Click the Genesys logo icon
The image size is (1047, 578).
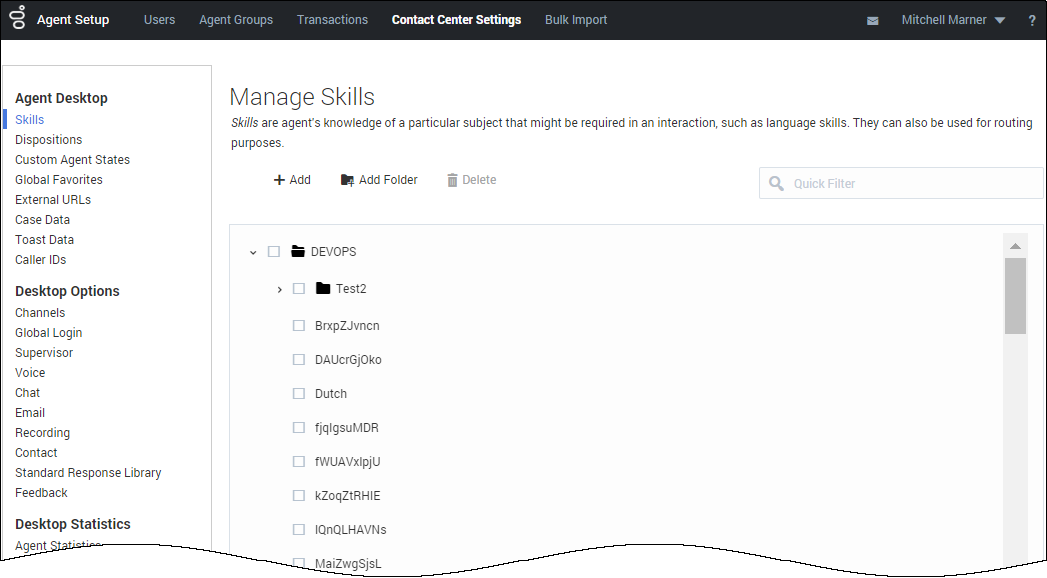[x=18, y=19]
